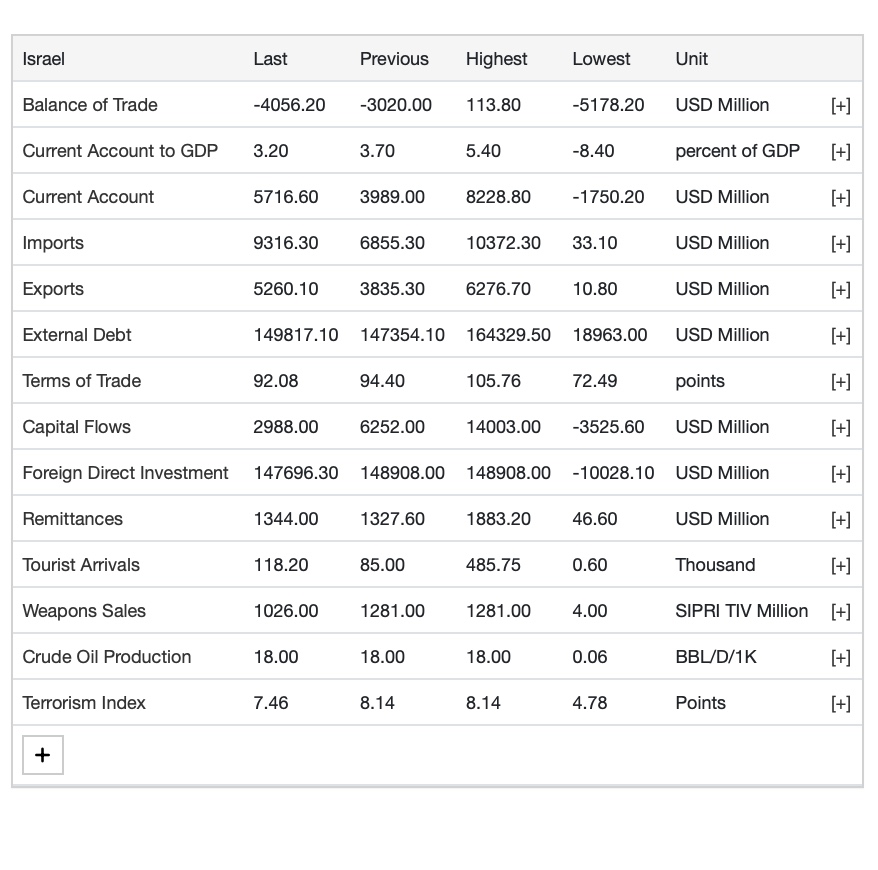This screenshot has height=870, width=878.
Task: Expand the Terms of Trade row
Action: pos(840,382)
